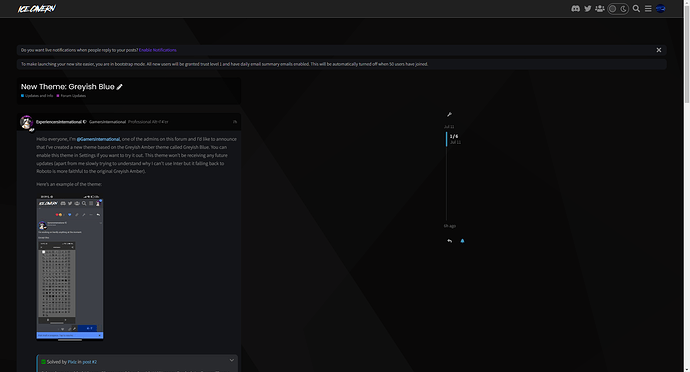The height and width of the screenshot is (372, 690).
Task: Click the 'New Theme: Greyish Blue' title
Action: [67, 87]
